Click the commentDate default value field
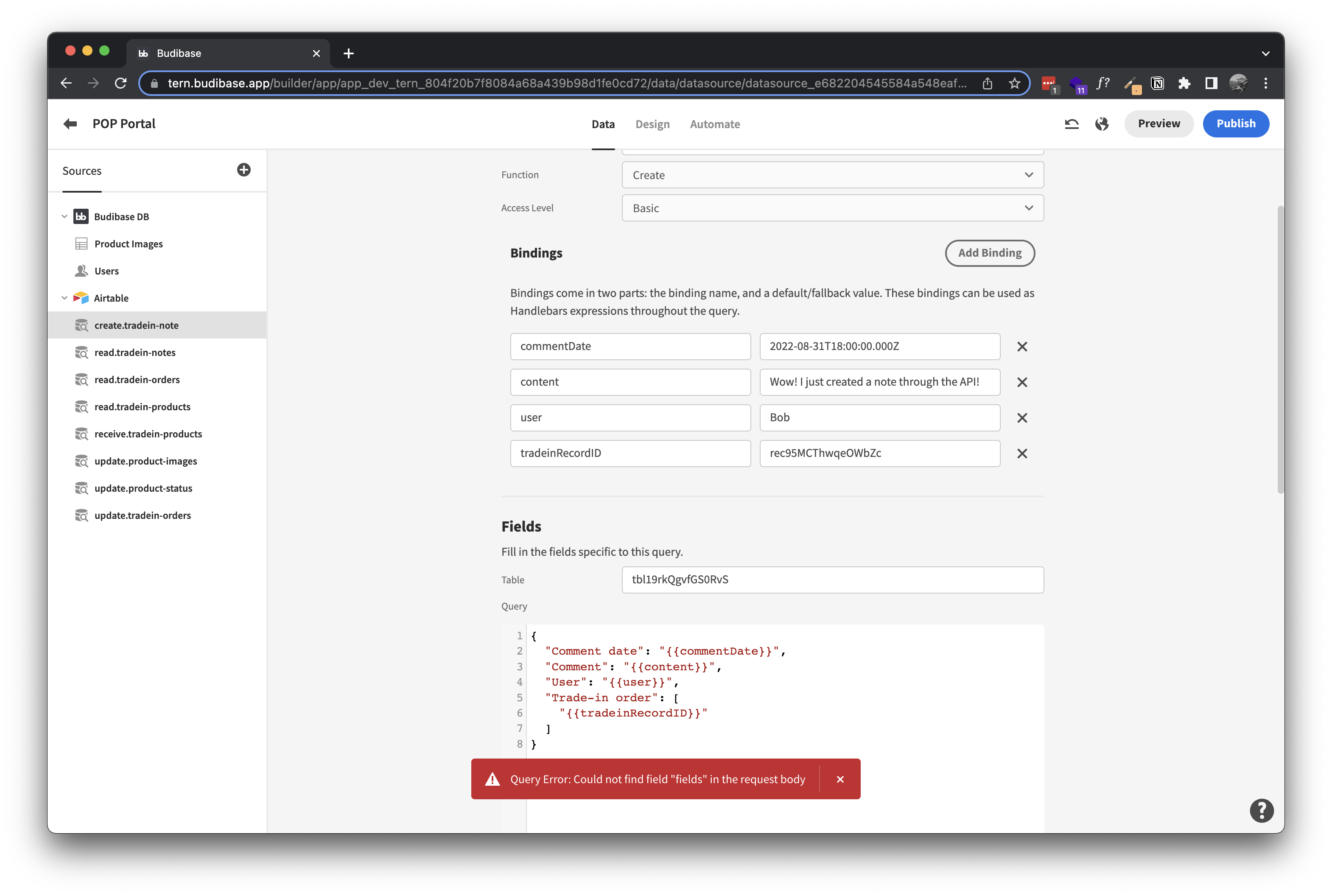The image size is (1332, 896). click(879, 347)
